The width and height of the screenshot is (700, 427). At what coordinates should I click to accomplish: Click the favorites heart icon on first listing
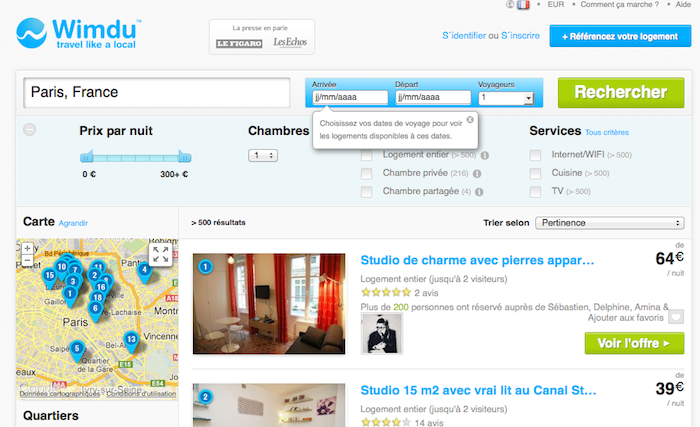pyautogui.click(x=676, y=317)
